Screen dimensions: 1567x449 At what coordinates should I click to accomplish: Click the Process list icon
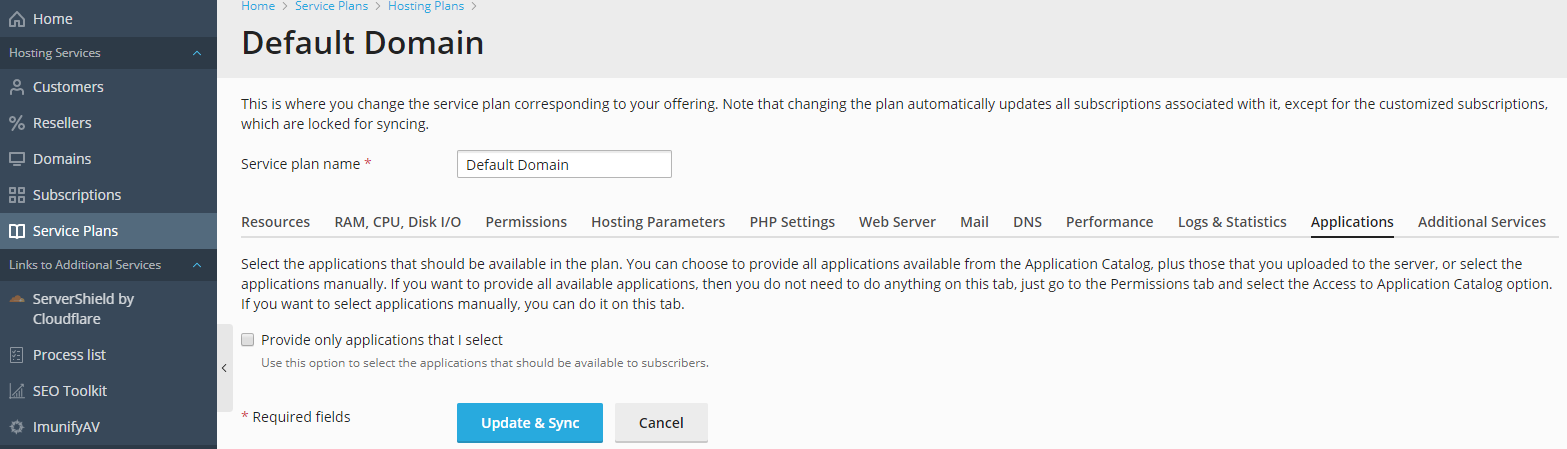[17, 355]
